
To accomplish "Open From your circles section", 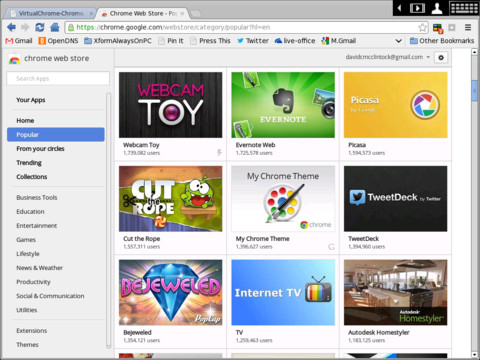I will [40, 149].
